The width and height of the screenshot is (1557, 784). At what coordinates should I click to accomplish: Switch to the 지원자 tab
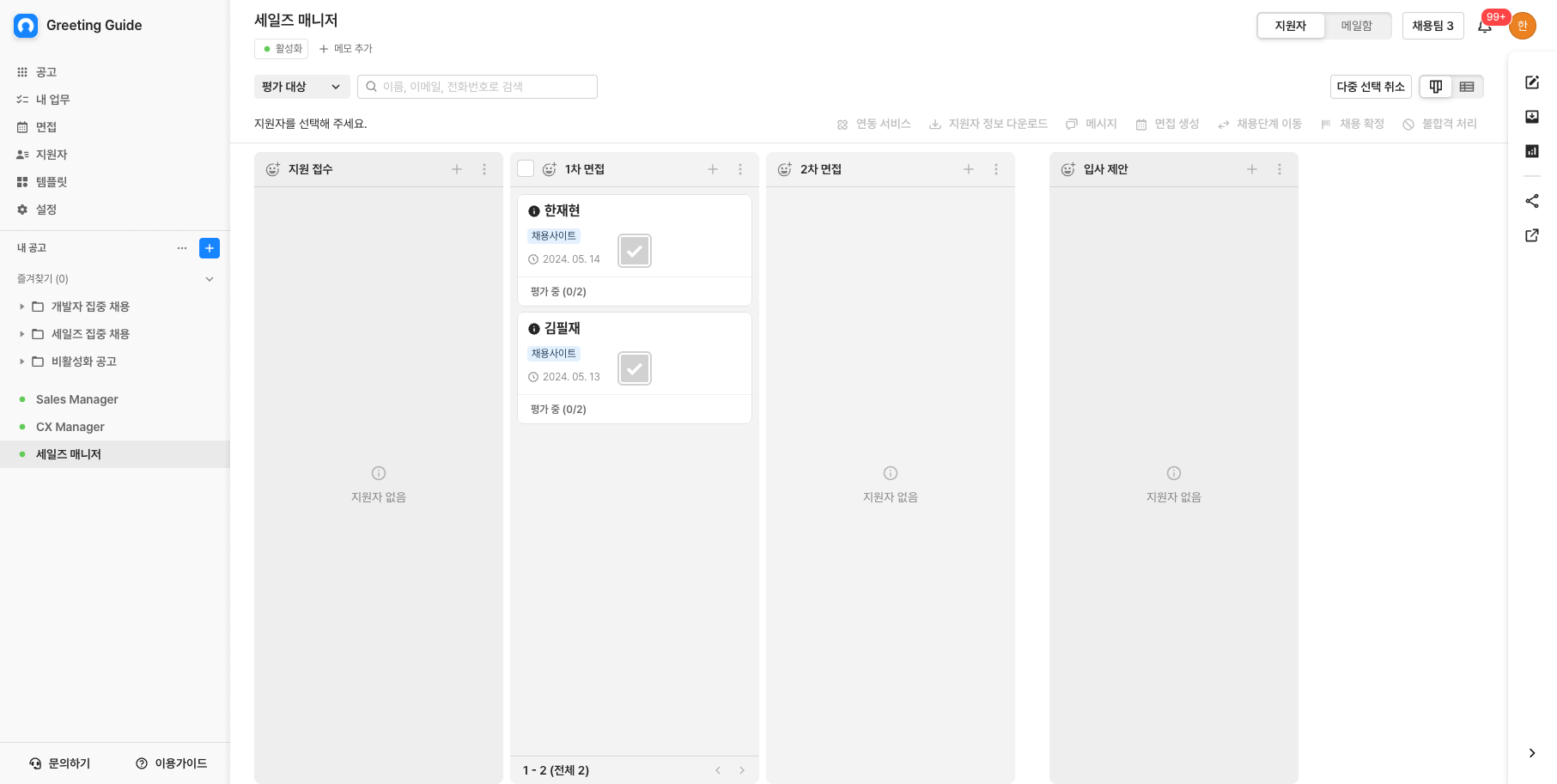(1291, 26)
